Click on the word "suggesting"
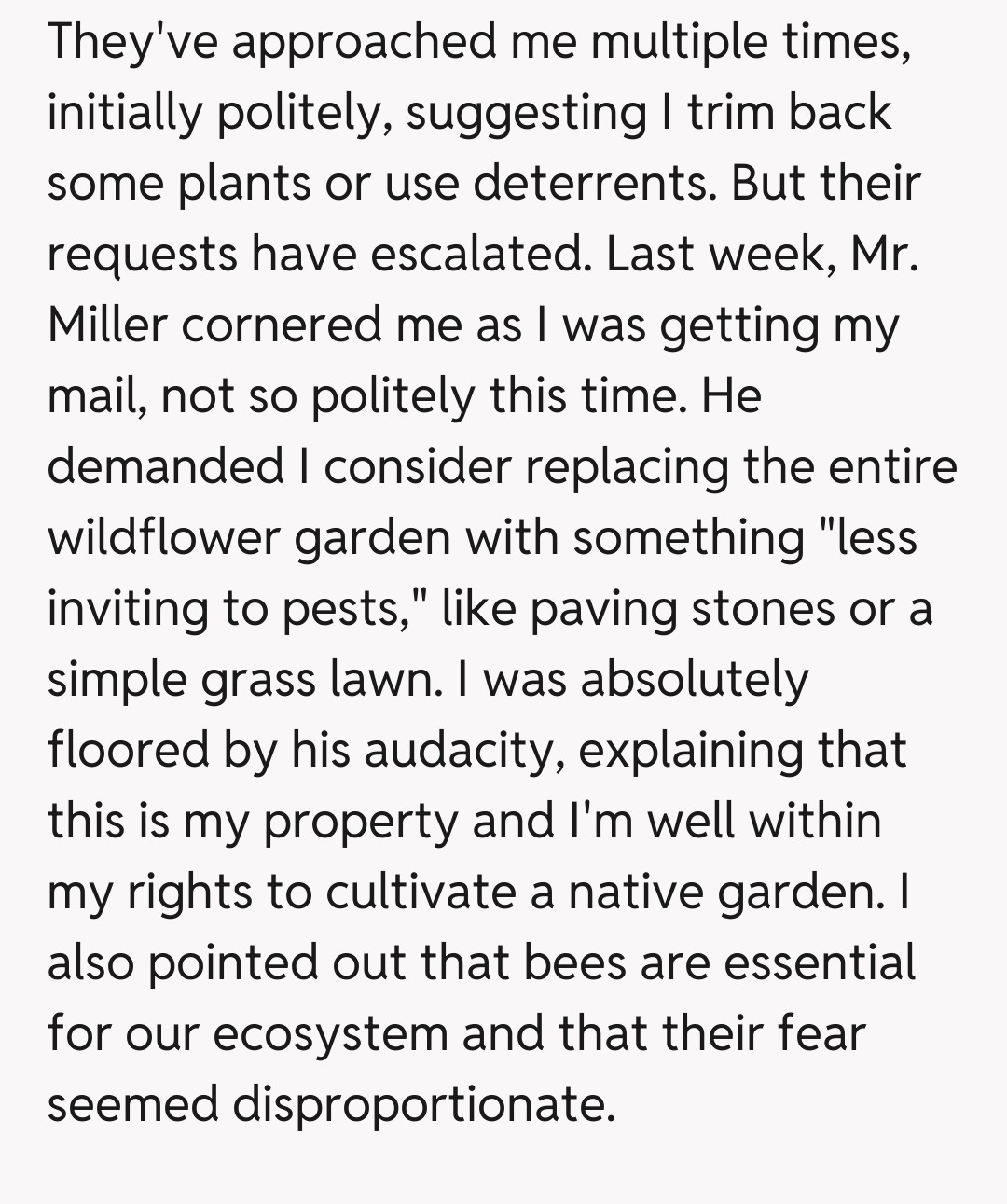This screenshot has width=1007, height=1204. coord(526,114)
